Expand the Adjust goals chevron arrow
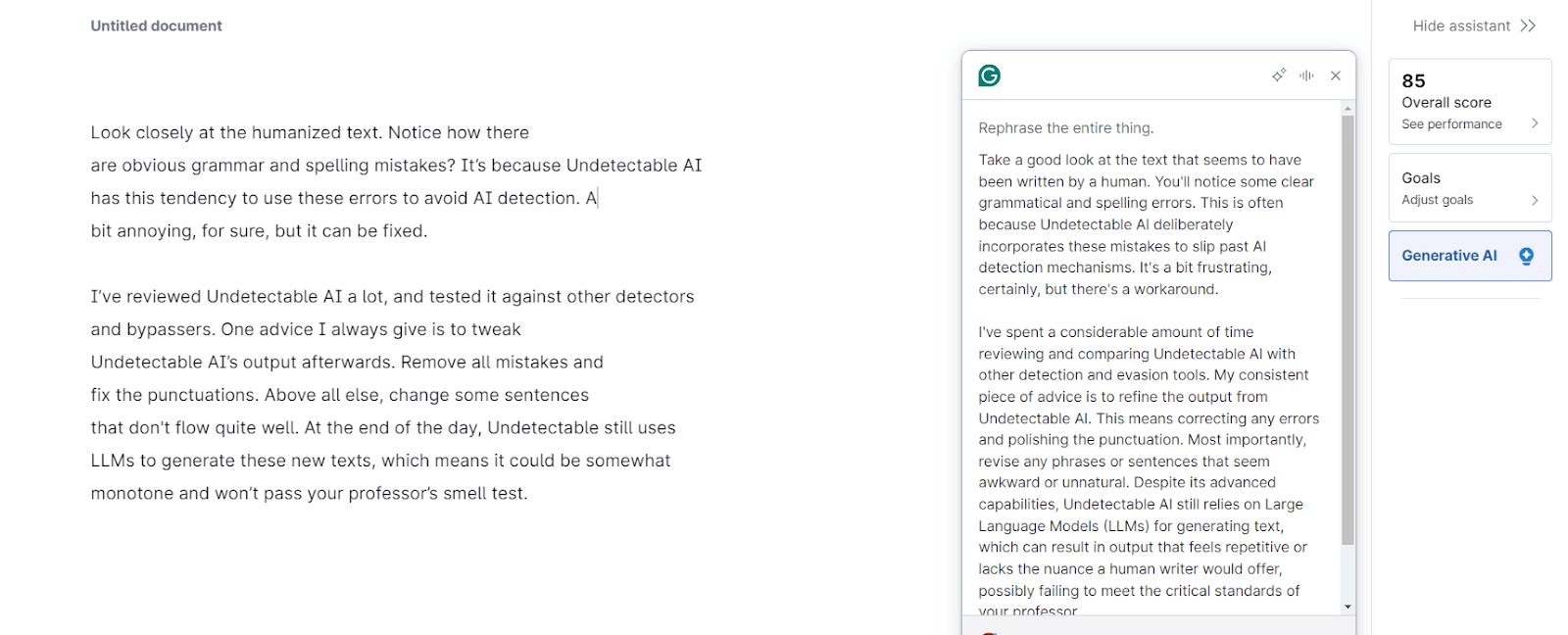This screenshot has height=635, width=1568. click(1535, 200)
